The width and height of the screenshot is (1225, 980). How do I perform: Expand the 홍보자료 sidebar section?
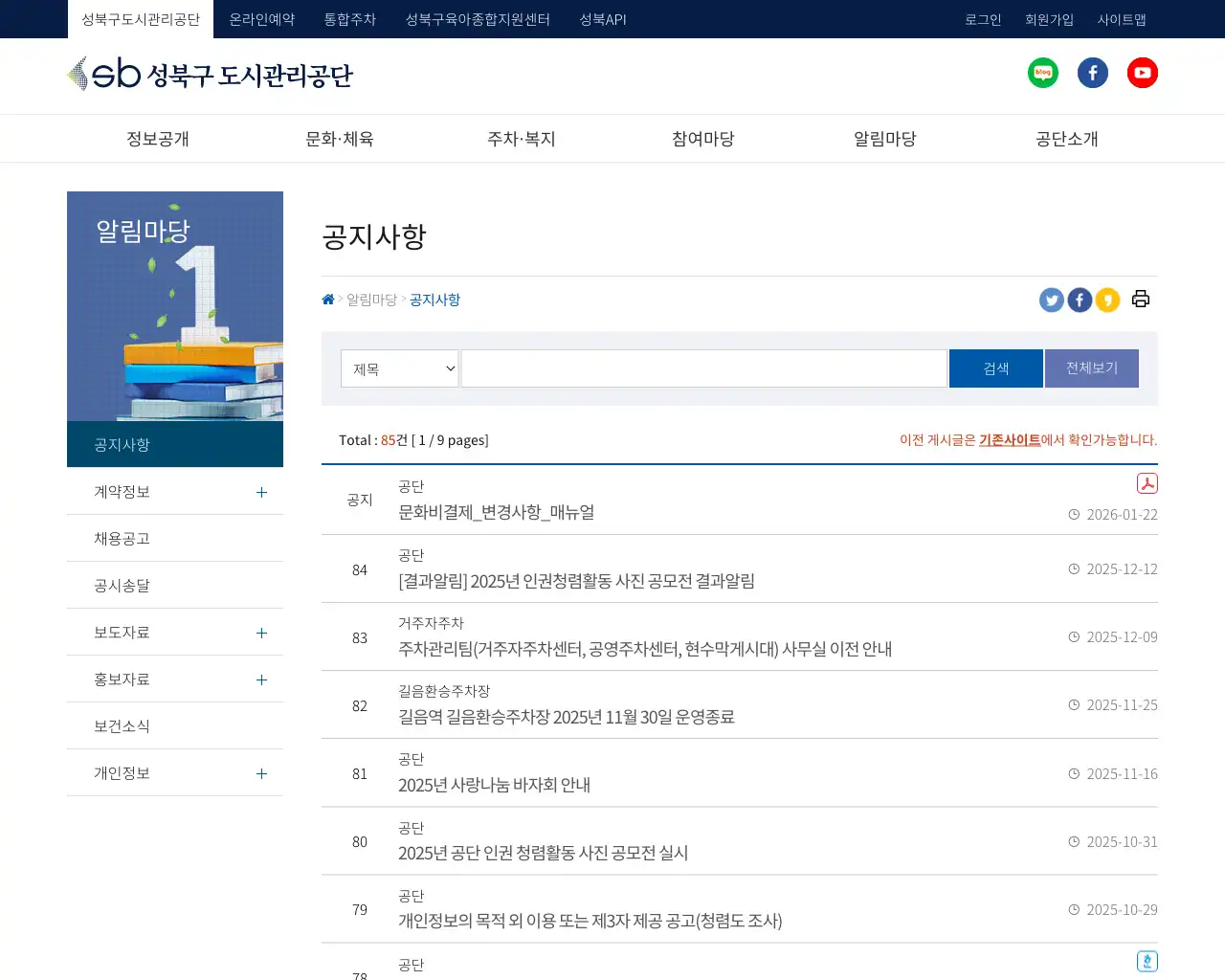click(260, 679)
